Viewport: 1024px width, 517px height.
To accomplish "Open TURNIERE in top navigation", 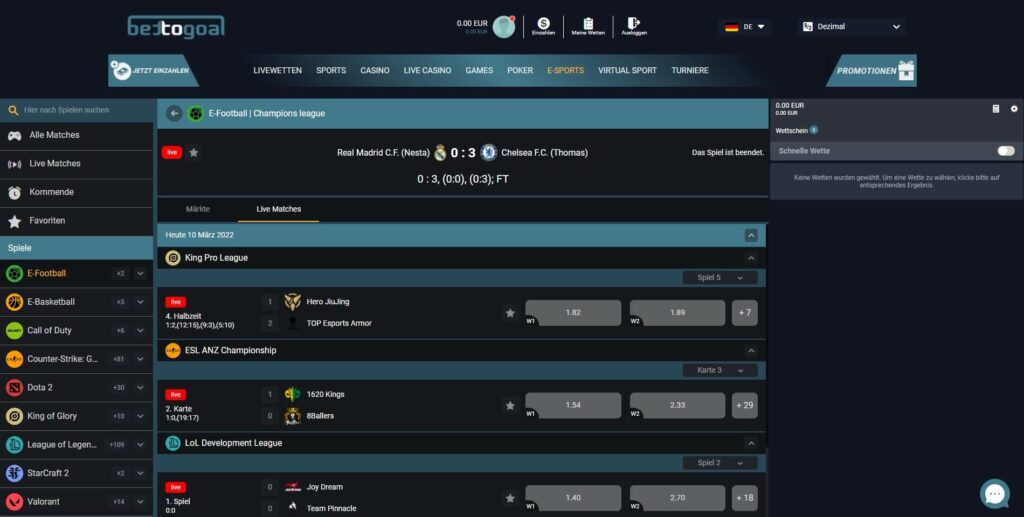I will [690, 70].
